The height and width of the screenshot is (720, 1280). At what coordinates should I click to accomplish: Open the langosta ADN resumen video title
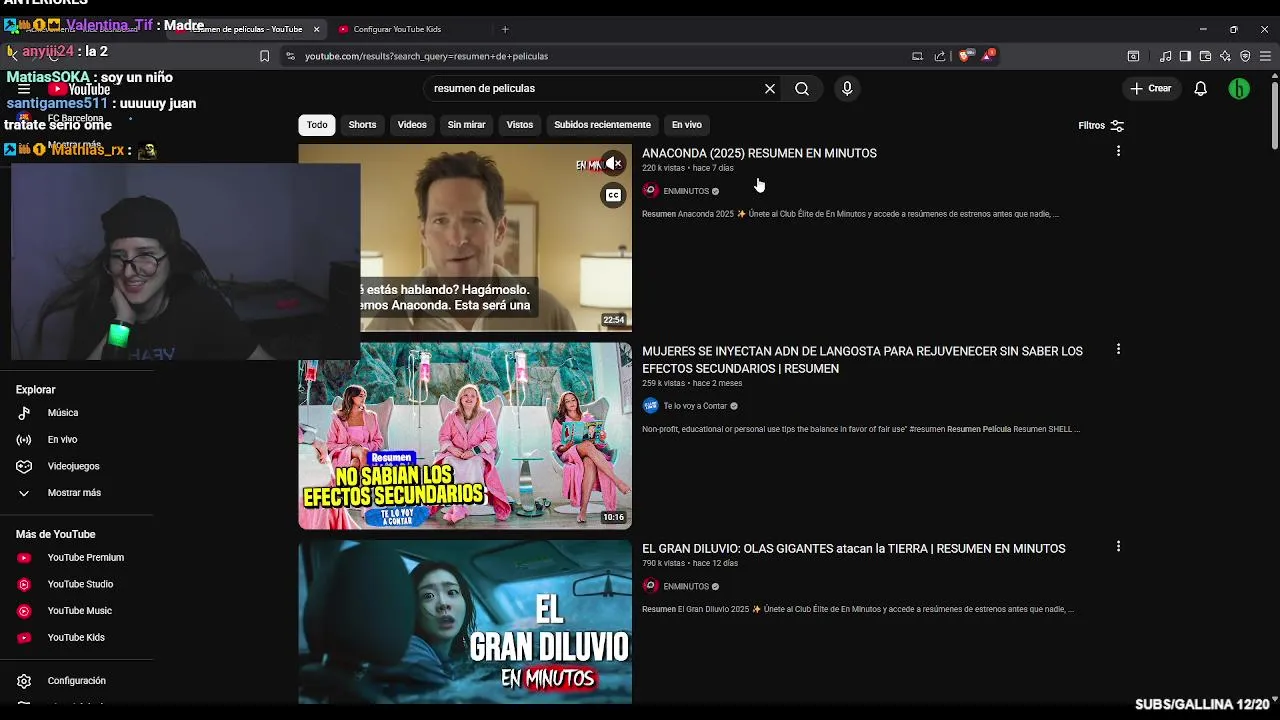click(862, 360)
